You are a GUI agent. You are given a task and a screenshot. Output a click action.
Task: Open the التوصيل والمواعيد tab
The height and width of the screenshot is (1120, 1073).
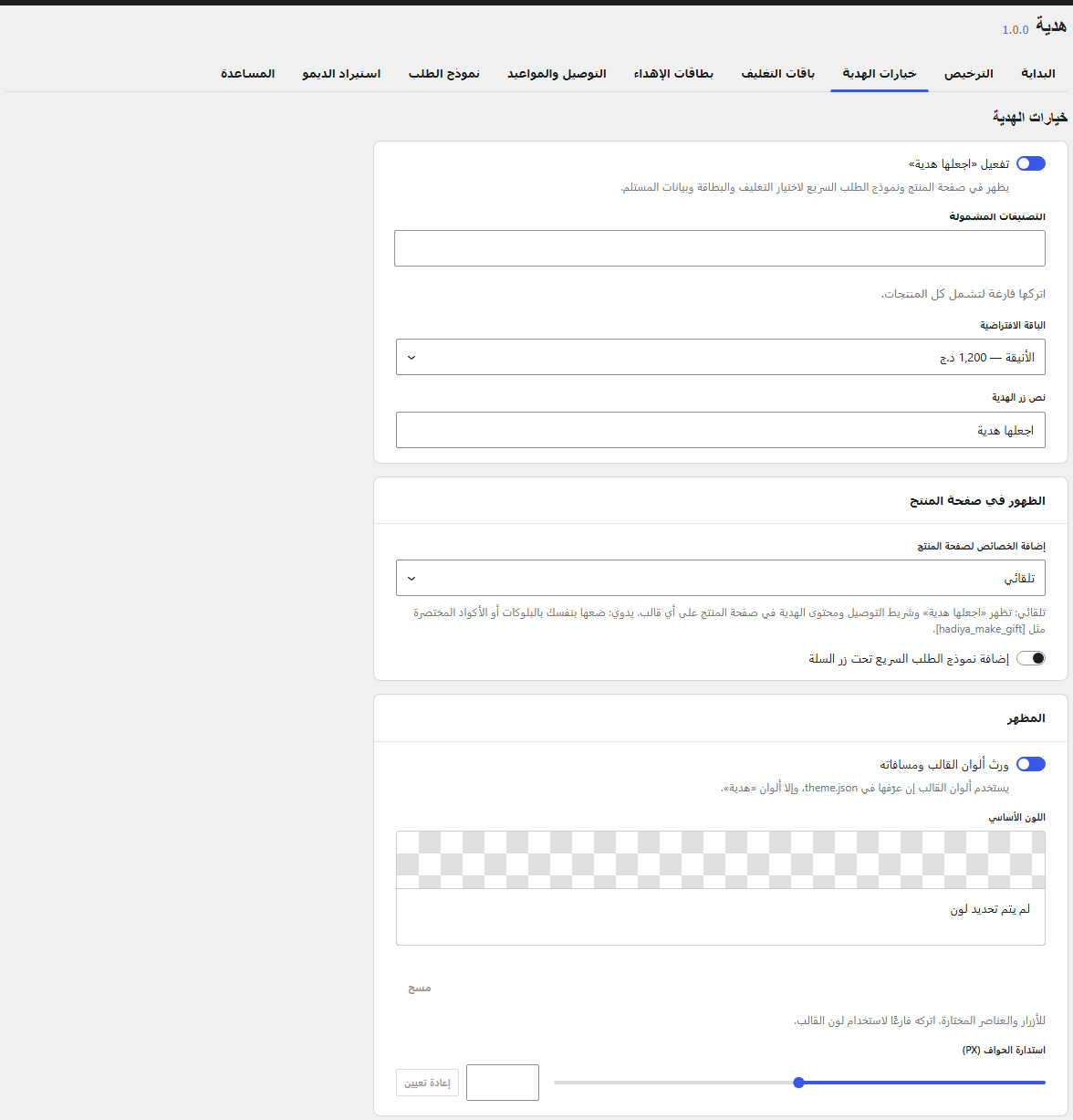(x=557, y=73)
